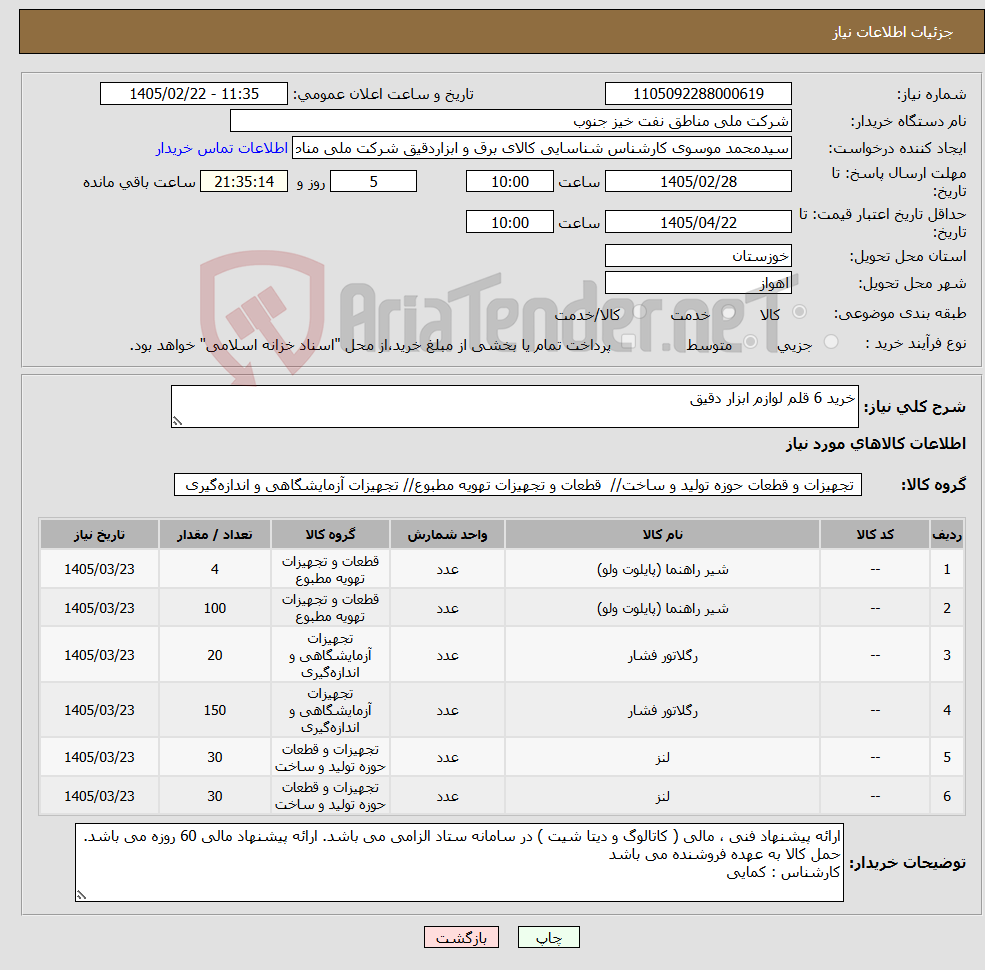The height and width of the screenshot is (970, 985).
Task: Click the تاریخ نیاز column header
Action: click(99, 534)
